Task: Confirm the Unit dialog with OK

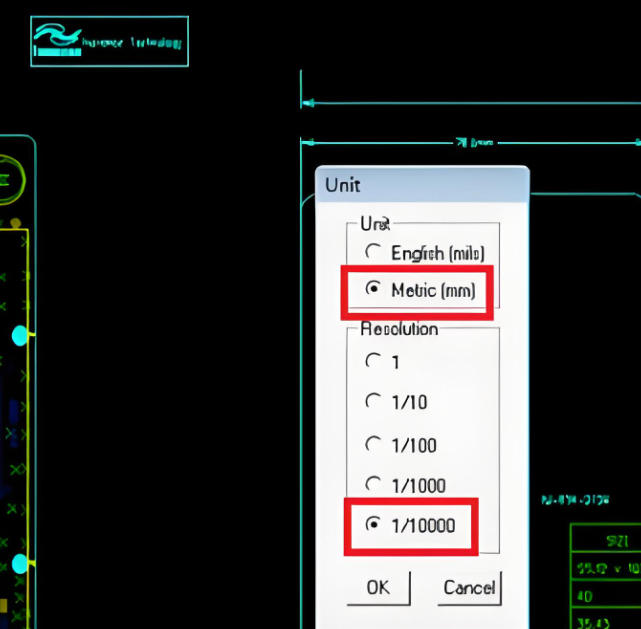Action: [x=378, y=588]
